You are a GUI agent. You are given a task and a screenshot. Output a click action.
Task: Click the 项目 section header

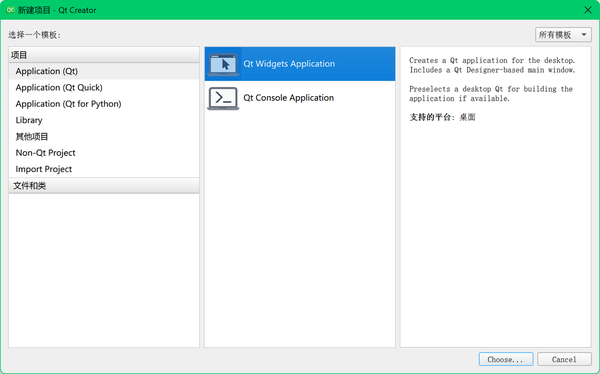pyautogui.click(x=104, y=55)
